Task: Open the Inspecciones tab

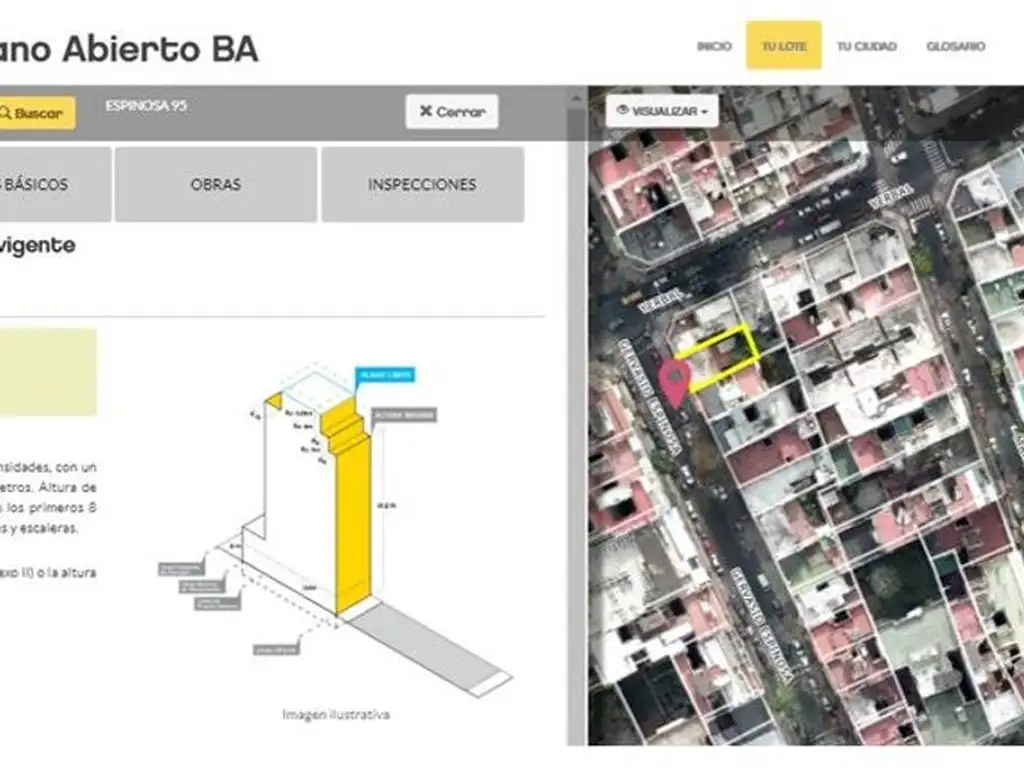Action: 422,184
